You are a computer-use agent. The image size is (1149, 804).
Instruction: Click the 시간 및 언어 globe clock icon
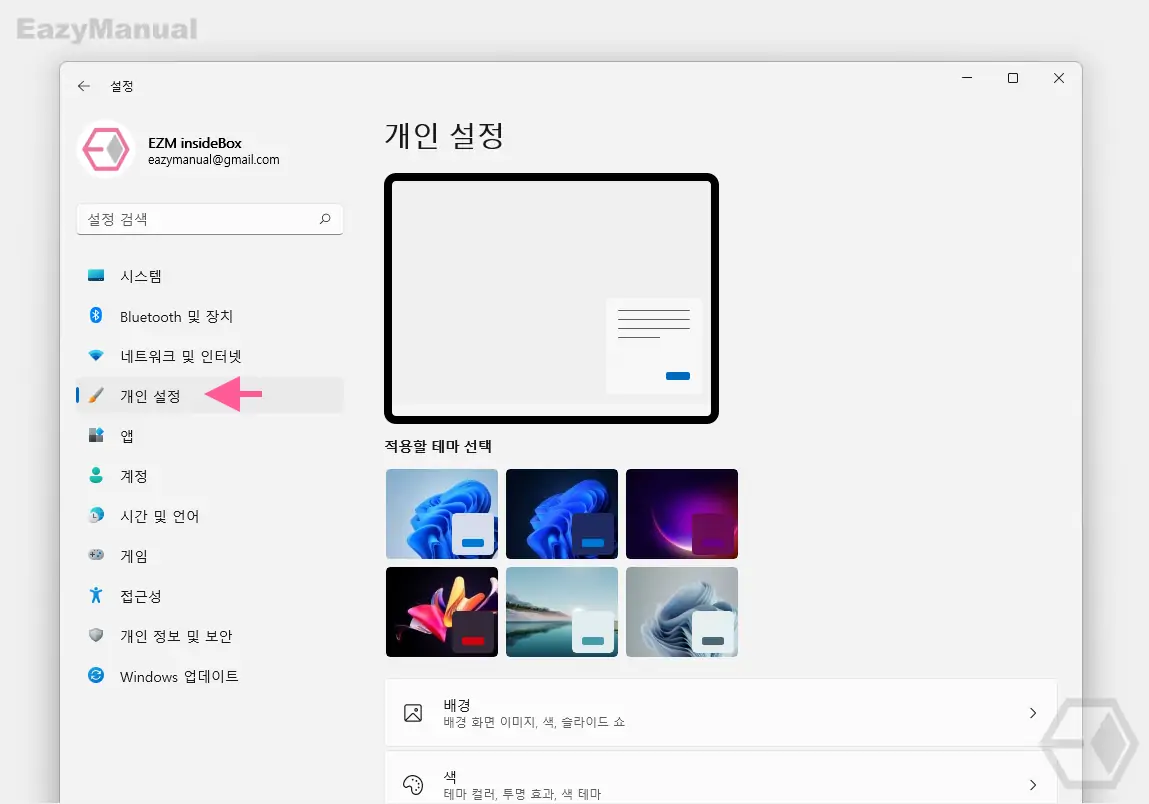[96, 515]
